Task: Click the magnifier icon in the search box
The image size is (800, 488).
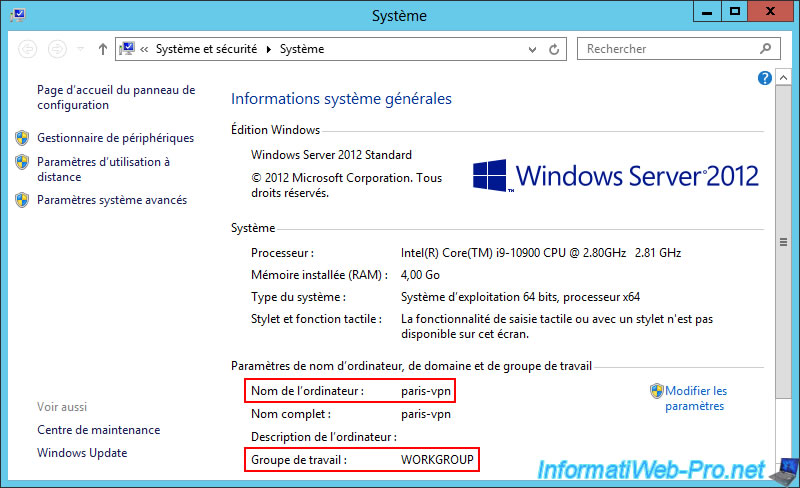Action: (765, 48)
